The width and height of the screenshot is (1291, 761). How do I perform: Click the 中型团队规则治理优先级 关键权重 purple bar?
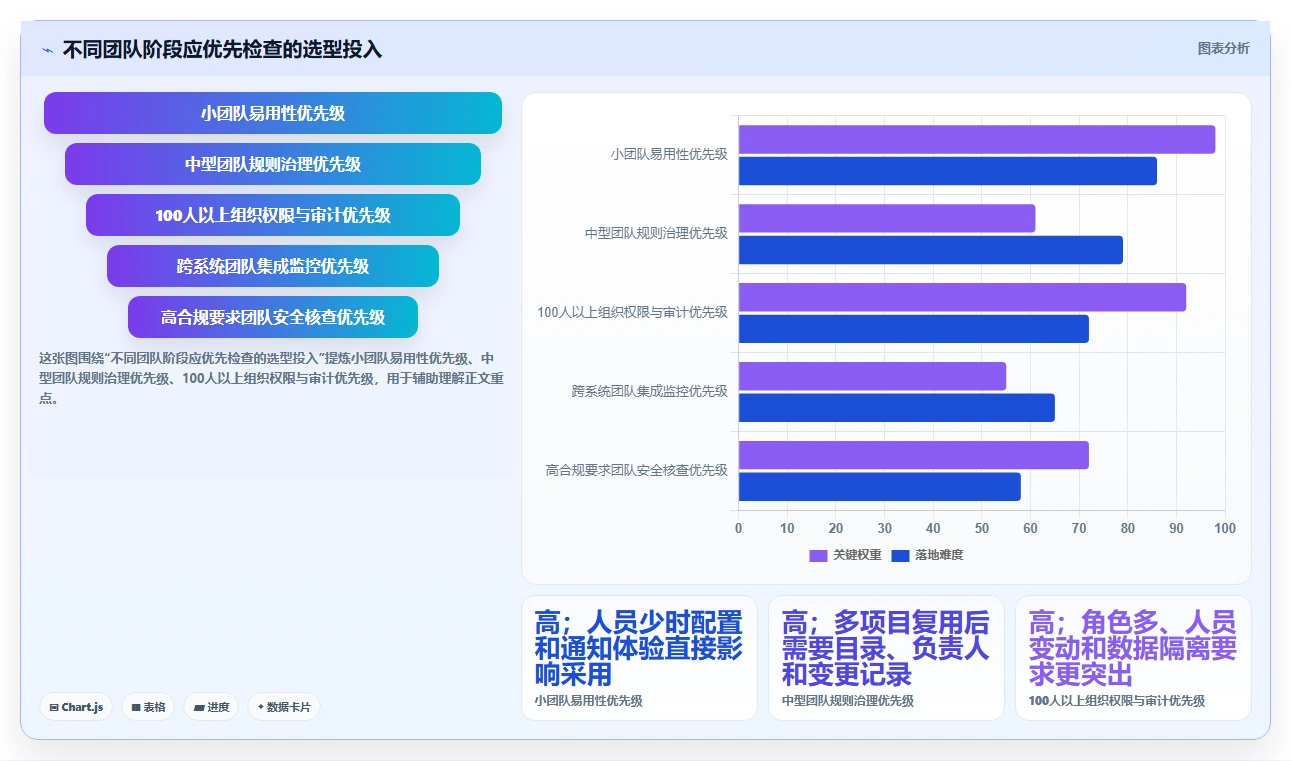[887, 218]
